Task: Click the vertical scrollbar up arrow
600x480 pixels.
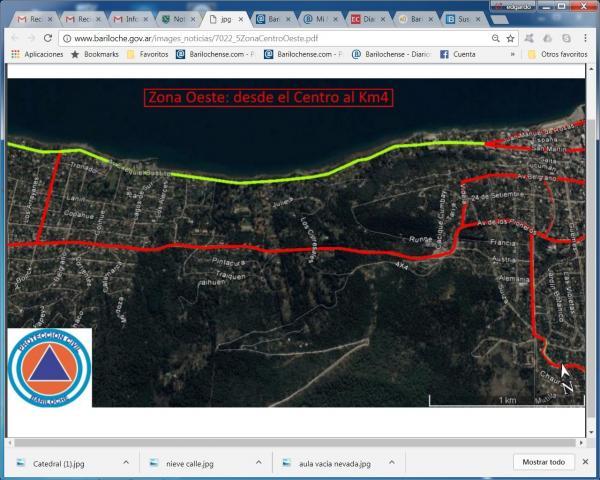Action: tap(590, 69)
